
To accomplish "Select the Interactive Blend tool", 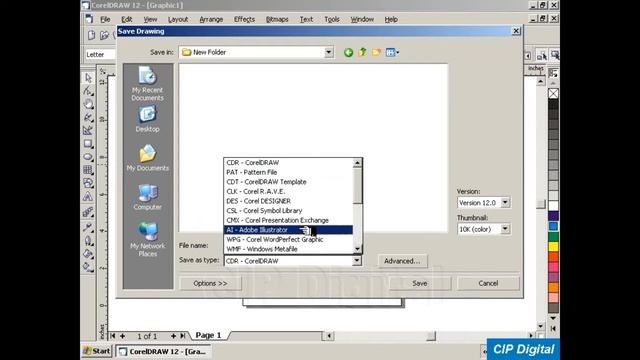I will [x=88, y=212].
